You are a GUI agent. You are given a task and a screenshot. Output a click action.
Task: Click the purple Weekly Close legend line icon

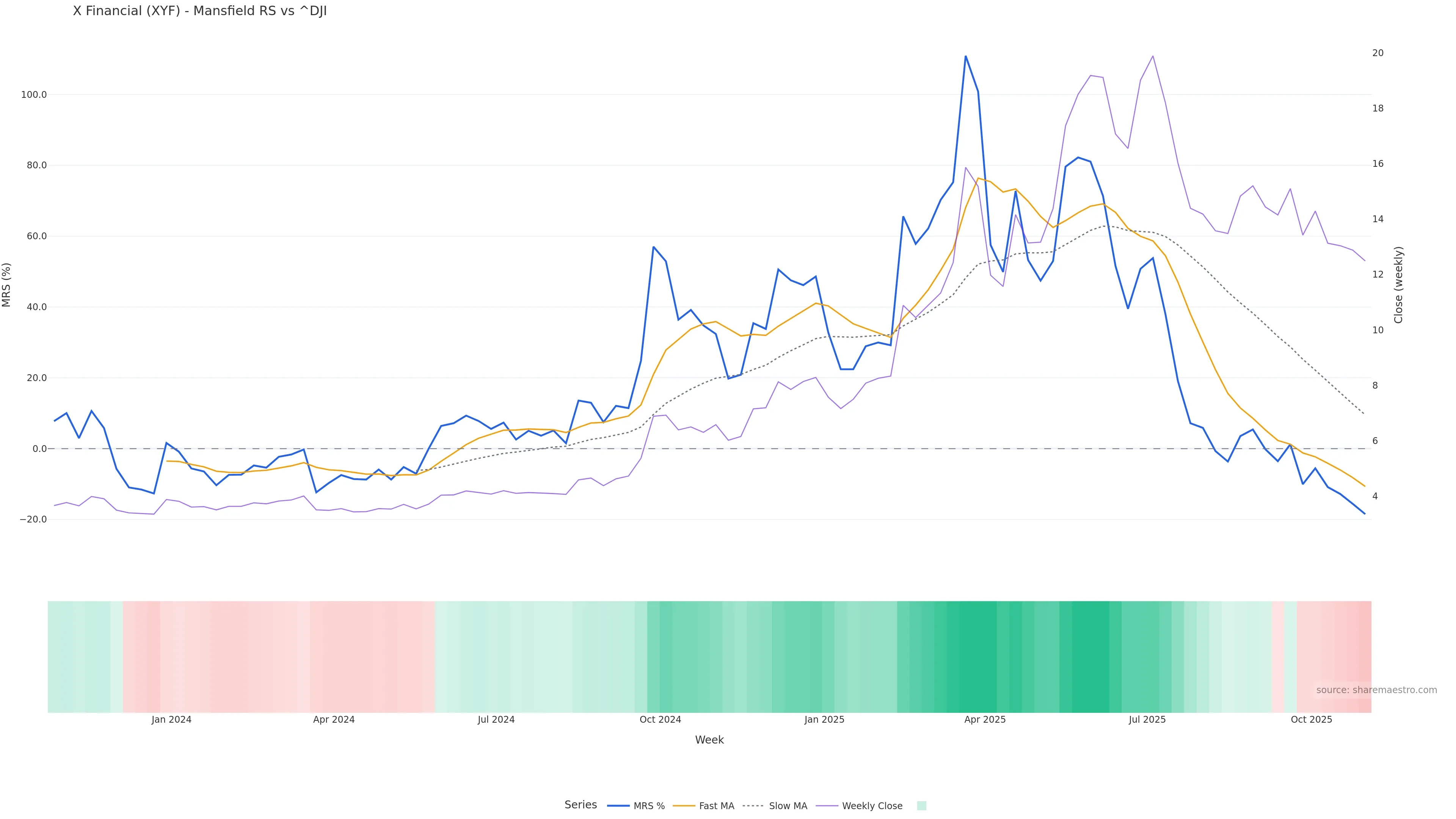tap(827, 806)
